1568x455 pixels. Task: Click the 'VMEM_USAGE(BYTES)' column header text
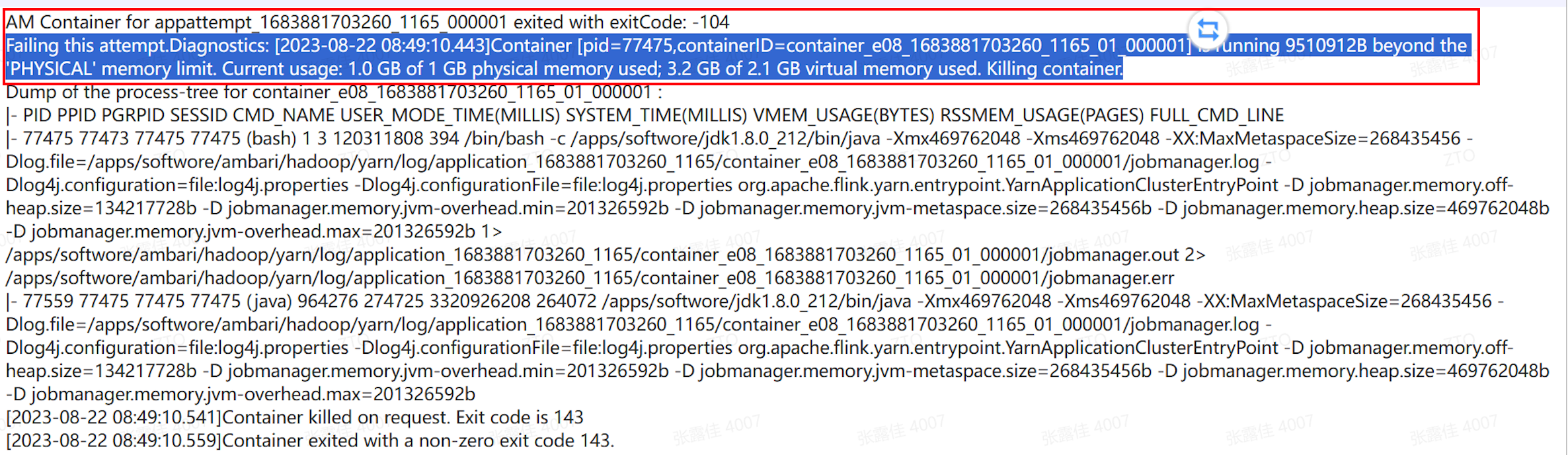click(843, 115)
